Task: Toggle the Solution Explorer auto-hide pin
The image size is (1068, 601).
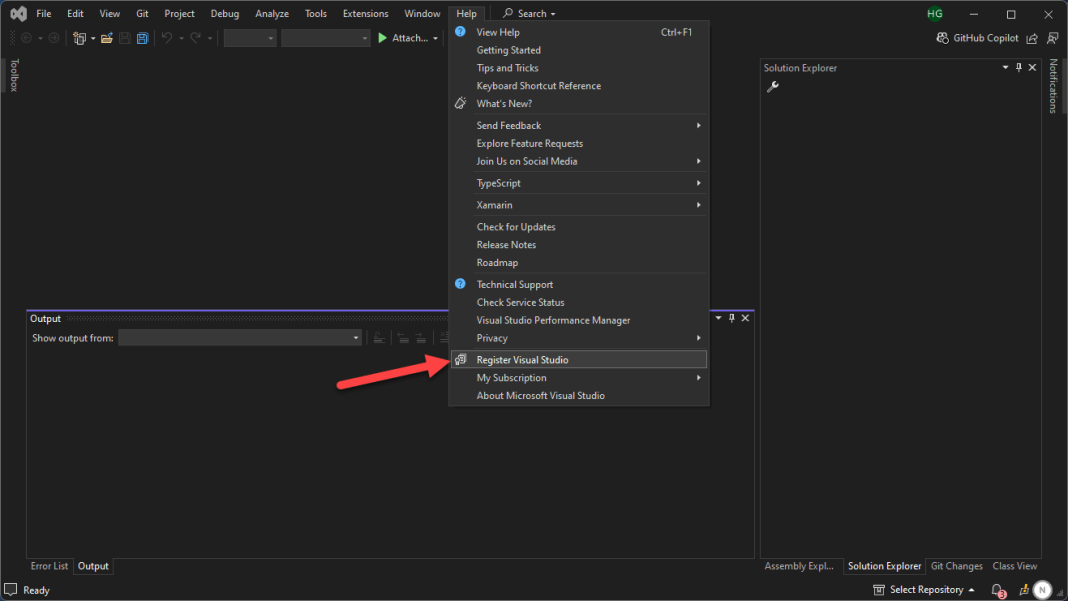Action: [1019, 67]
